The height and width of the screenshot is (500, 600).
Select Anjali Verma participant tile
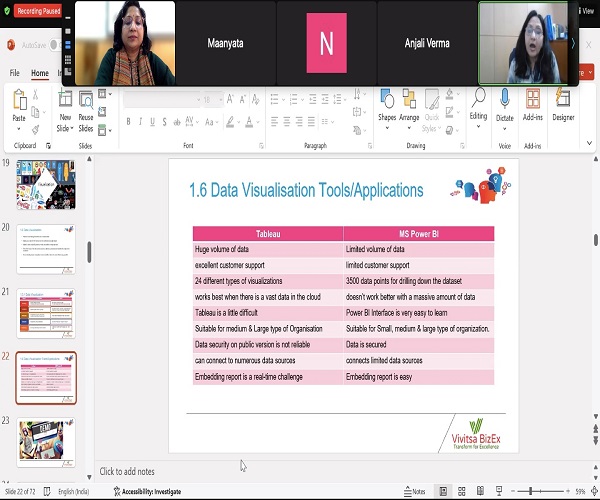[427, 43]
